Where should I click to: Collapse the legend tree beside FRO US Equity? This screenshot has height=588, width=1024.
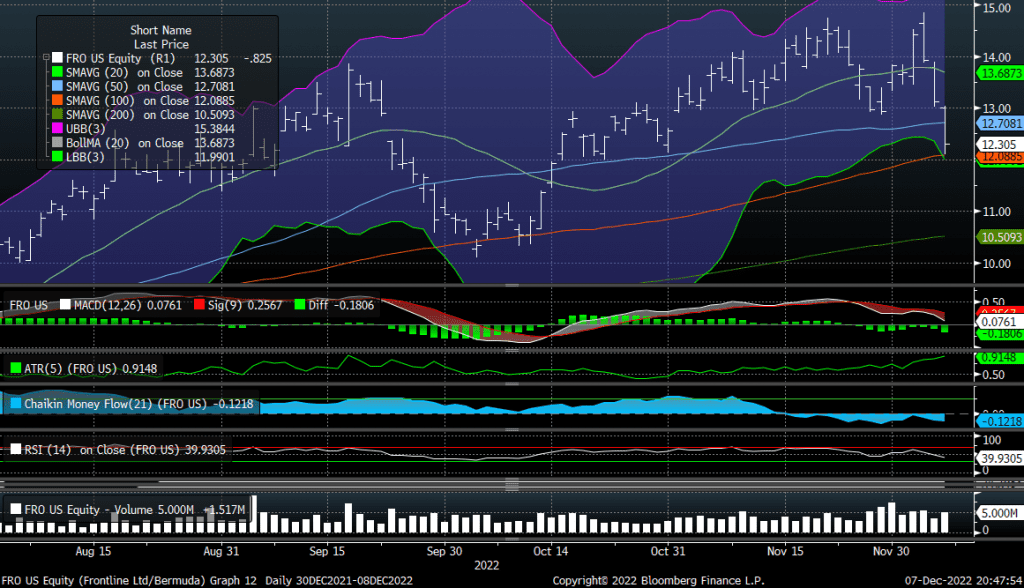[x=46, y=58]
